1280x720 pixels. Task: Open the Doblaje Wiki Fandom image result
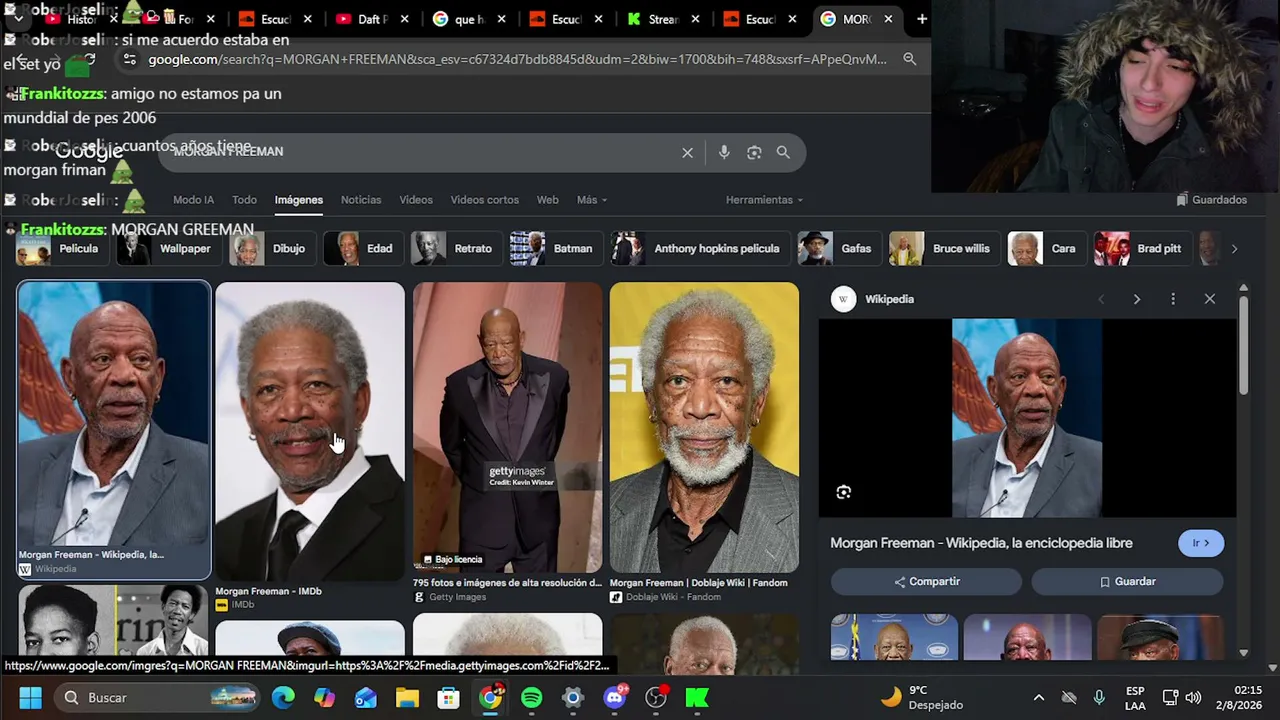click(x=704, y=427)
